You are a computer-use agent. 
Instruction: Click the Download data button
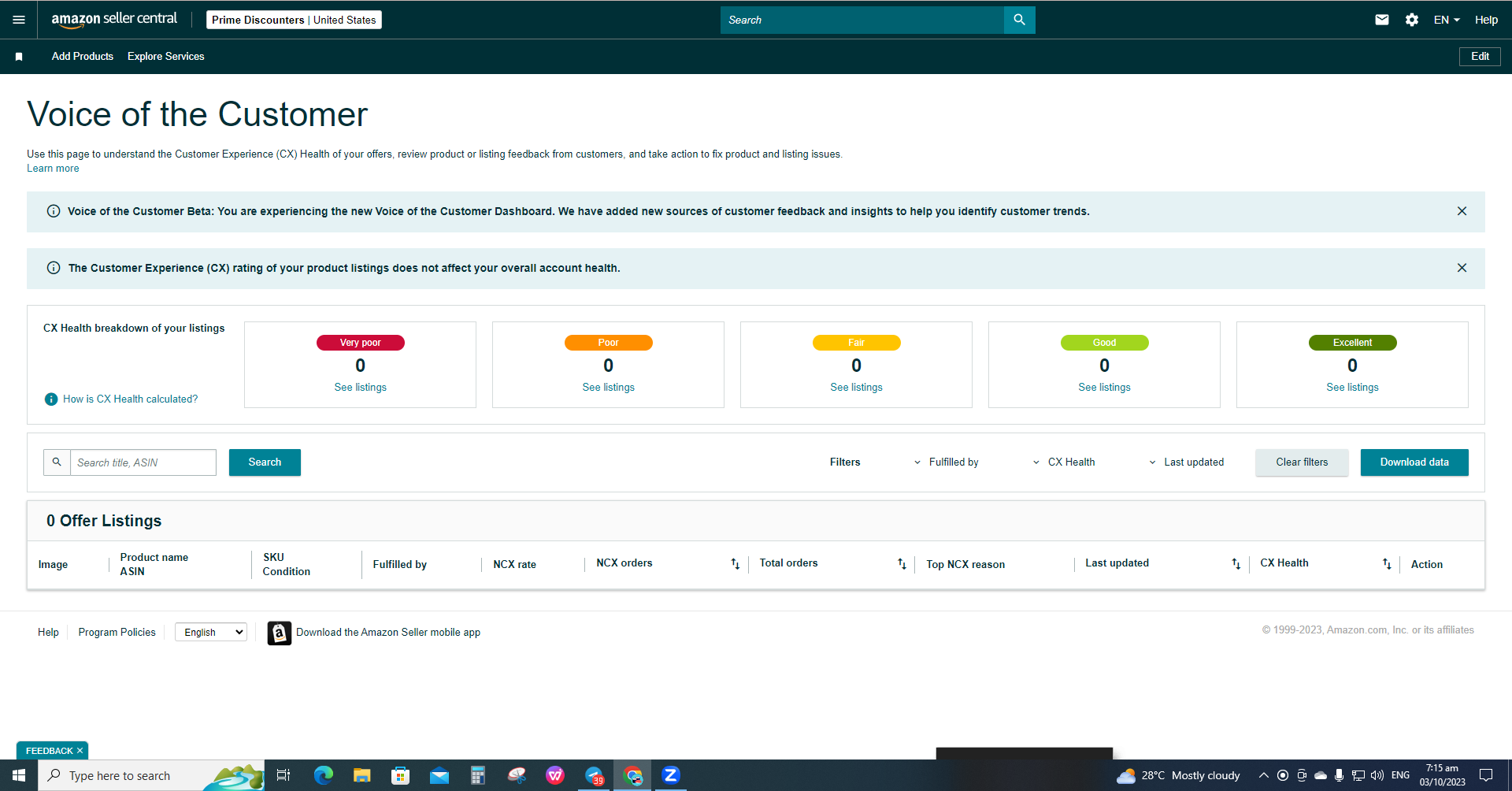tap(1414, 462)
